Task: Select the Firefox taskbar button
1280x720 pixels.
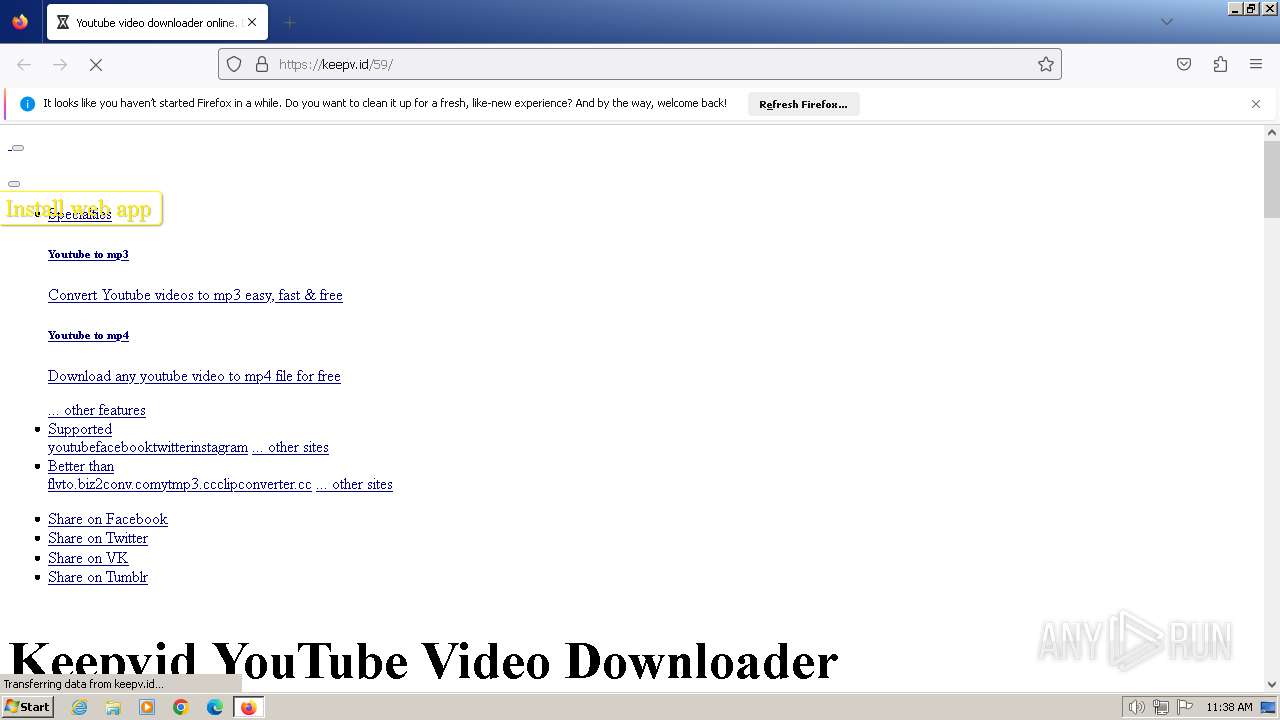Action: tap(248, 707)
